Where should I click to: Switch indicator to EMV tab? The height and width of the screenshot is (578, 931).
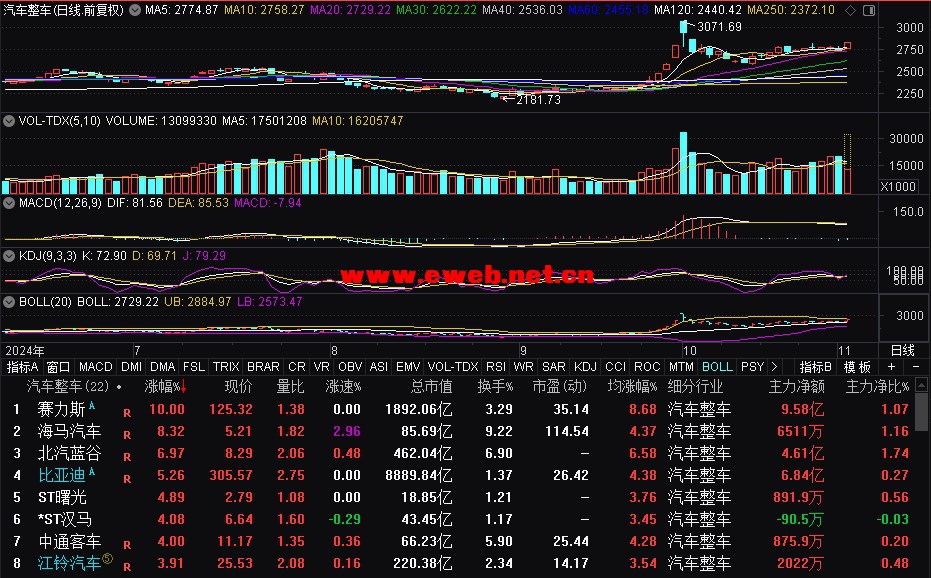pyautogui.click(x=408, y=367)
